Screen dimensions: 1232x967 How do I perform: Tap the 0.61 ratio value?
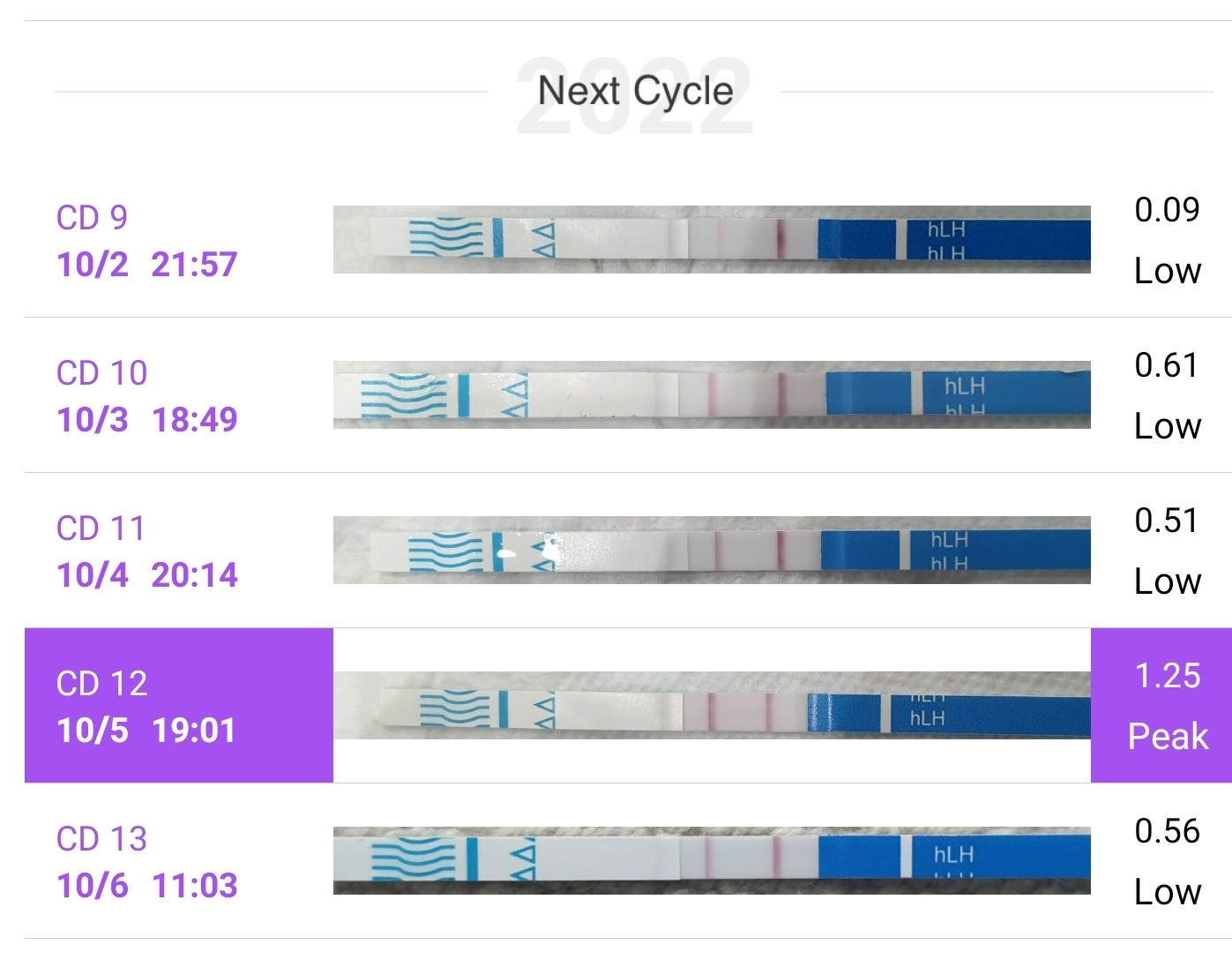pos(1167,365)
